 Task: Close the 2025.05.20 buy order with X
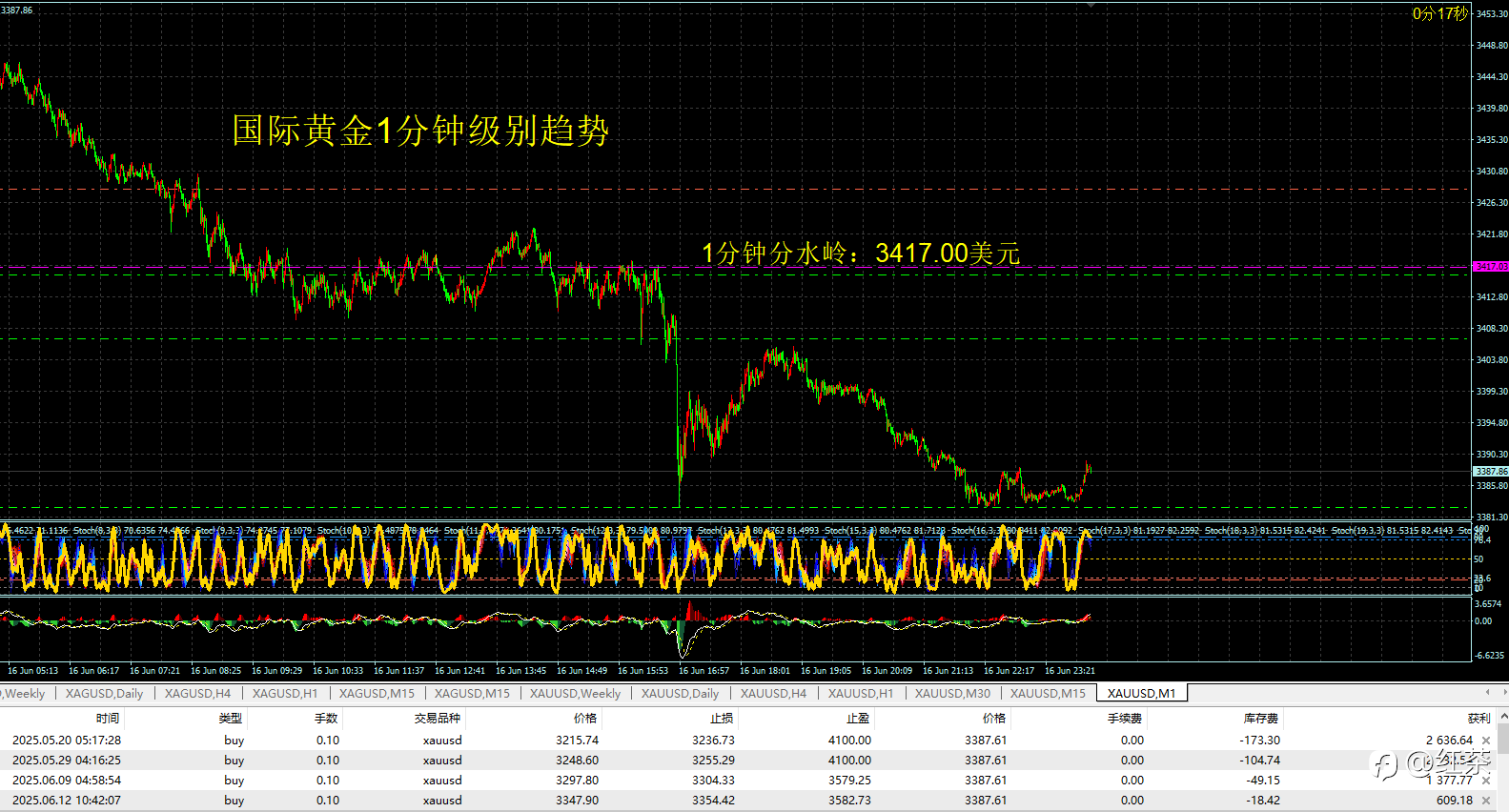(x=1486, y=741)
